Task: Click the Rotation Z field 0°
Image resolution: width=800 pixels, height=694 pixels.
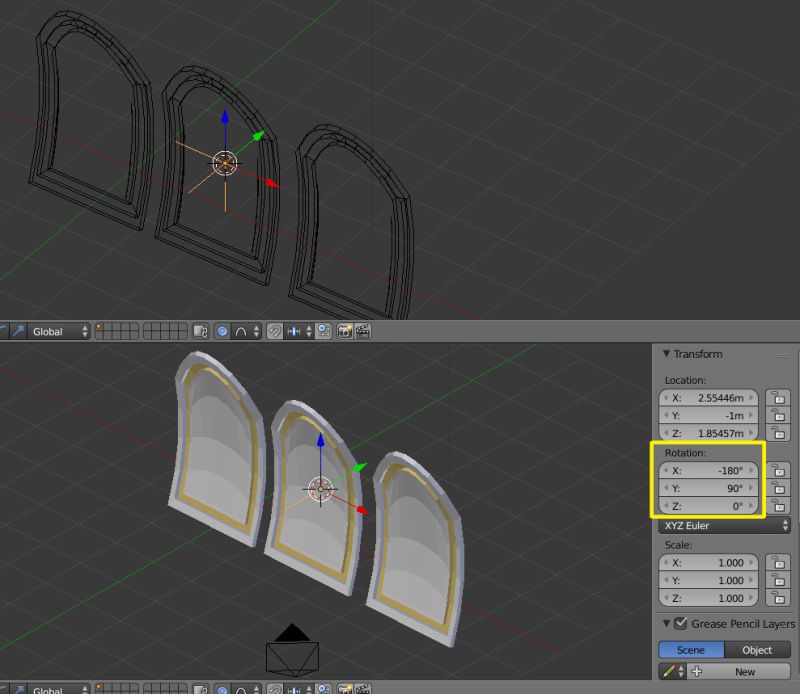Action: coord(708,506)
